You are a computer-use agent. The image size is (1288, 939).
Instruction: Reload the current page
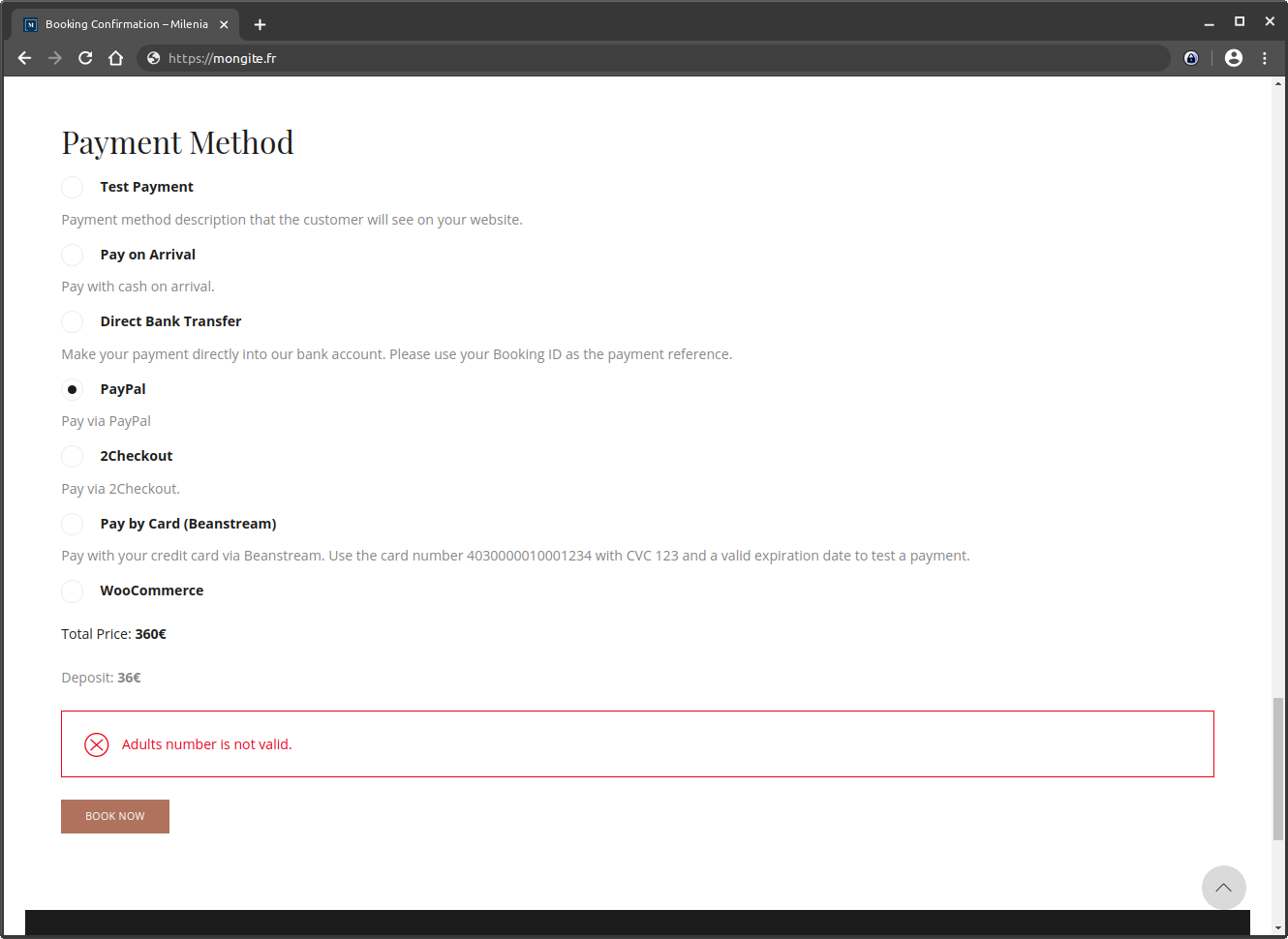(x=85, y=58)
